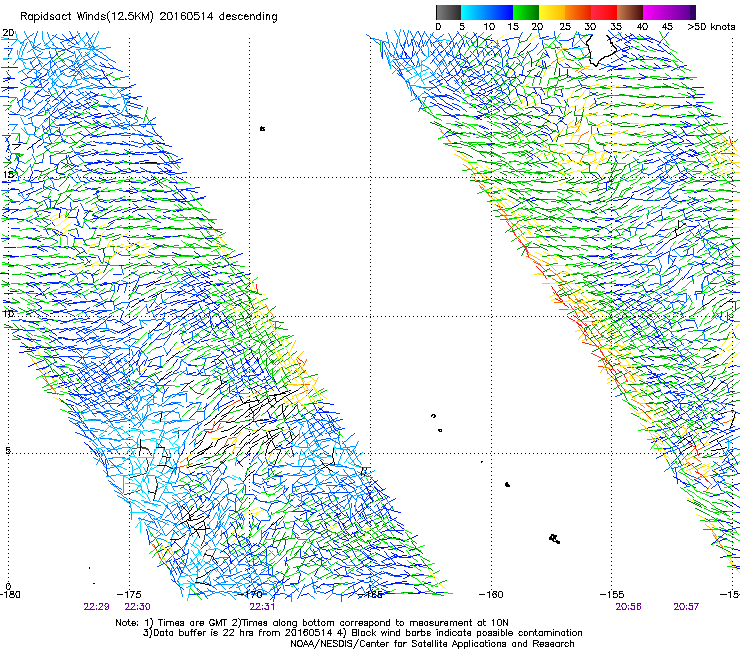Click the longitude '-160' axis label
This screenshot has height=650, width=740.
click(x=491, y=594)
